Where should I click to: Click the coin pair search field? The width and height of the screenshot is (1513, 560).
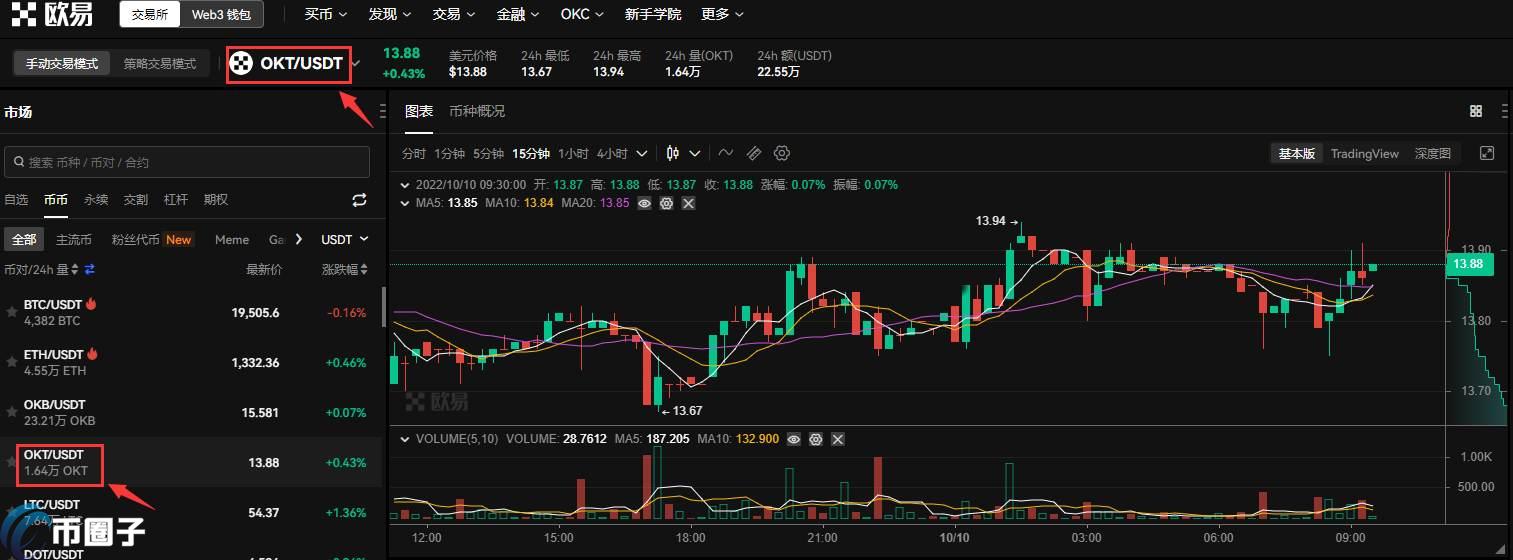click(187, 162)
